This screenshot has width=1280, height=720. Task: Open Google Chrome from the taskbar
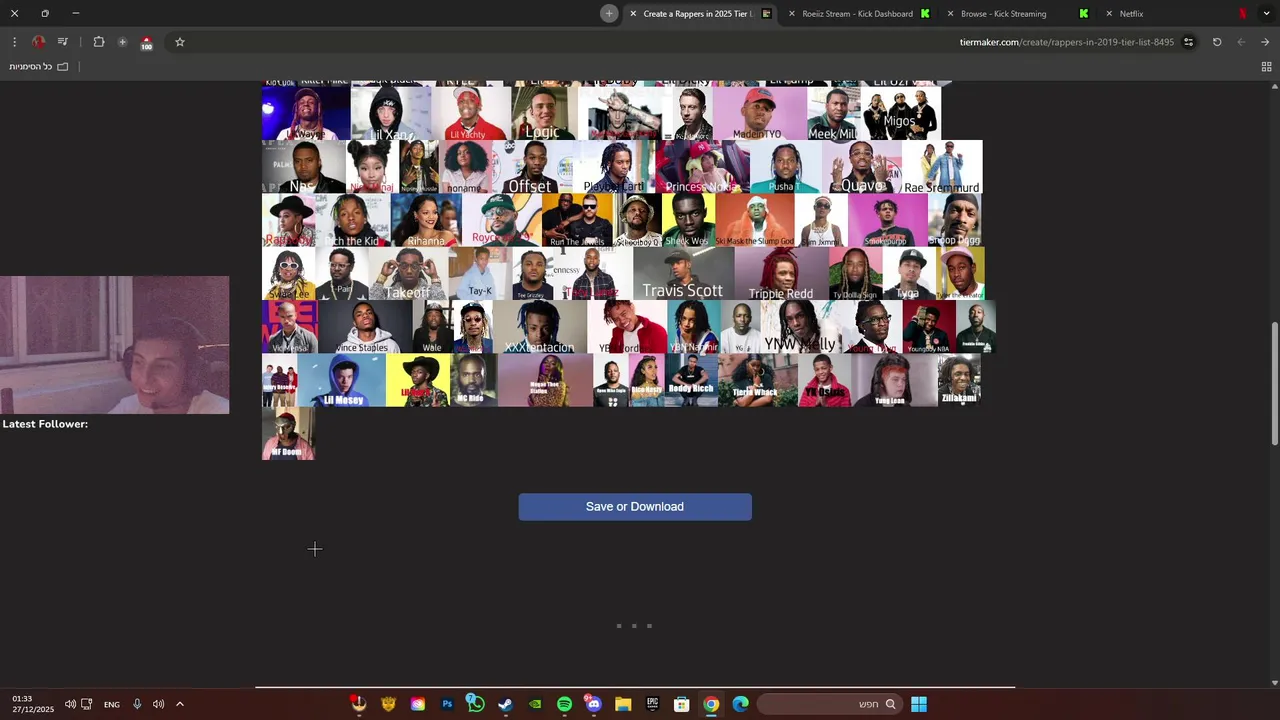(x=711, y=704)
